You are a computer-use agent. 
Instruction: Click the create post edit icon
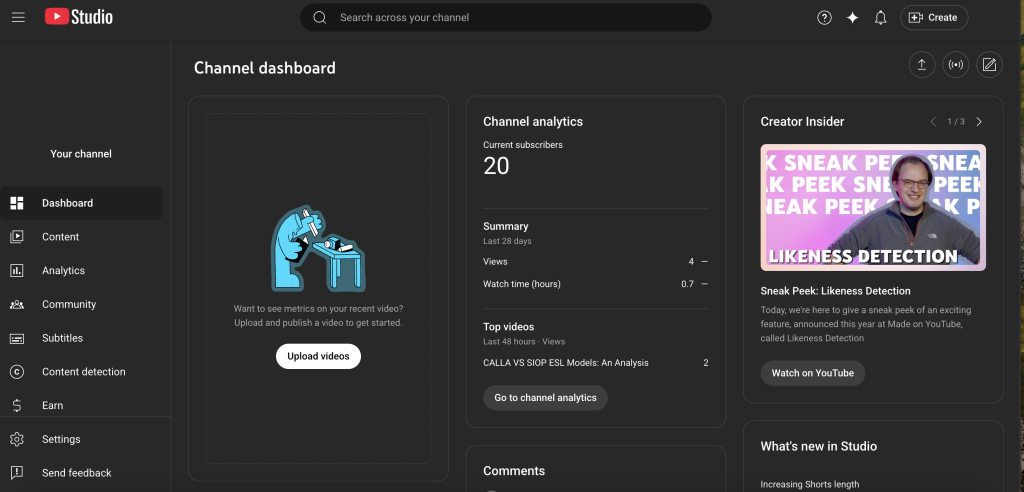[989, 65]
